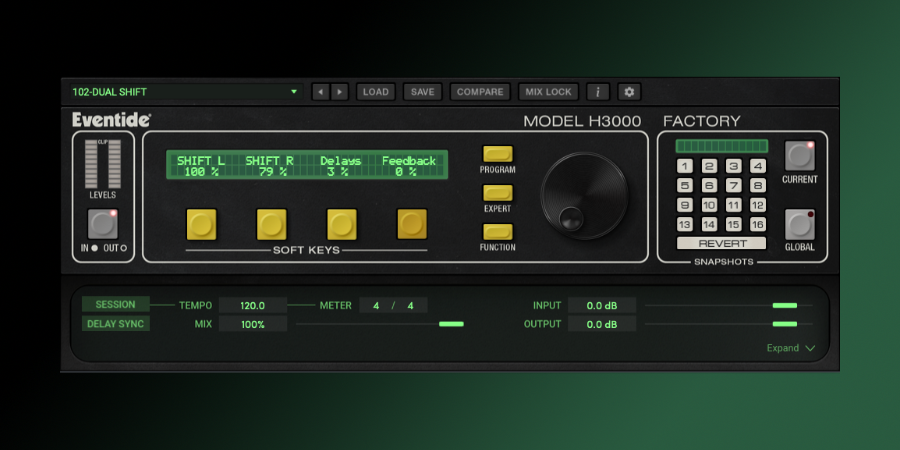Select snapshot 4

[x=758, y=166]
